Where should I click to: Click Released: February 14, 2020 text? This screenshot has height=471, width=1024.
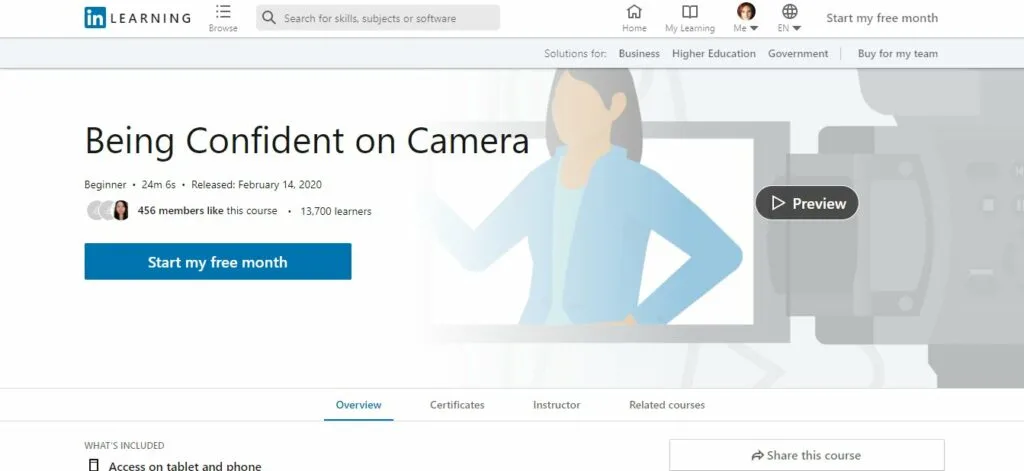pyautogui.click(x=256, y=185)
